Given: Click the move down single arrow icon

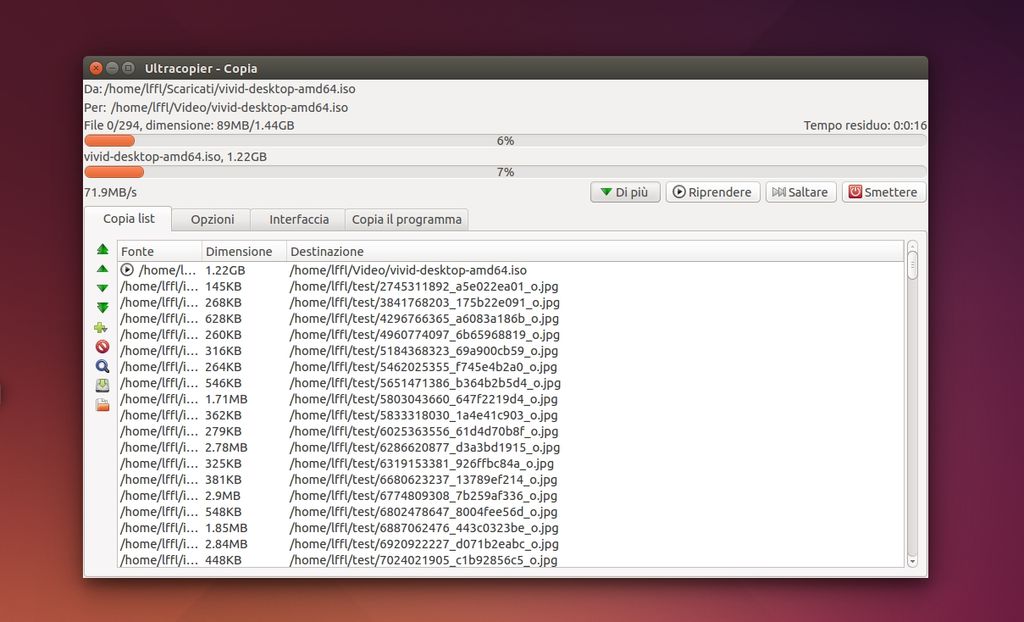Looking at the screenshot, I should click(x=102, y=288).
